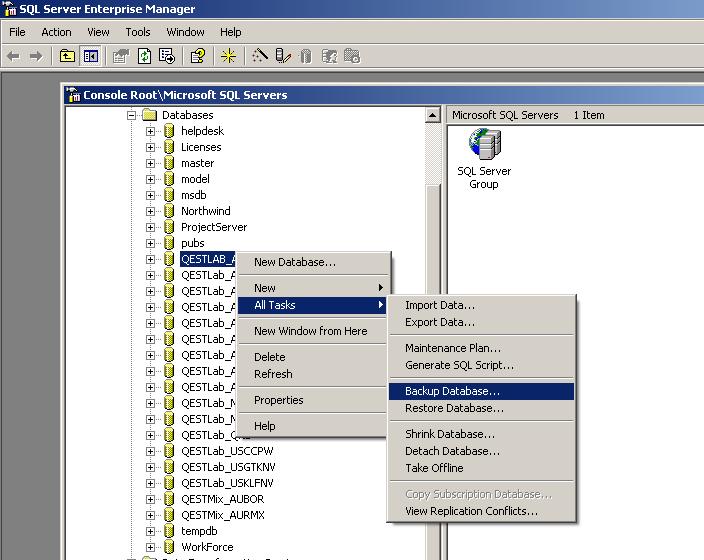Expand the master database node
Image resolution: width=704 pixels, height=560 pixels.
[x=151, y=163]
